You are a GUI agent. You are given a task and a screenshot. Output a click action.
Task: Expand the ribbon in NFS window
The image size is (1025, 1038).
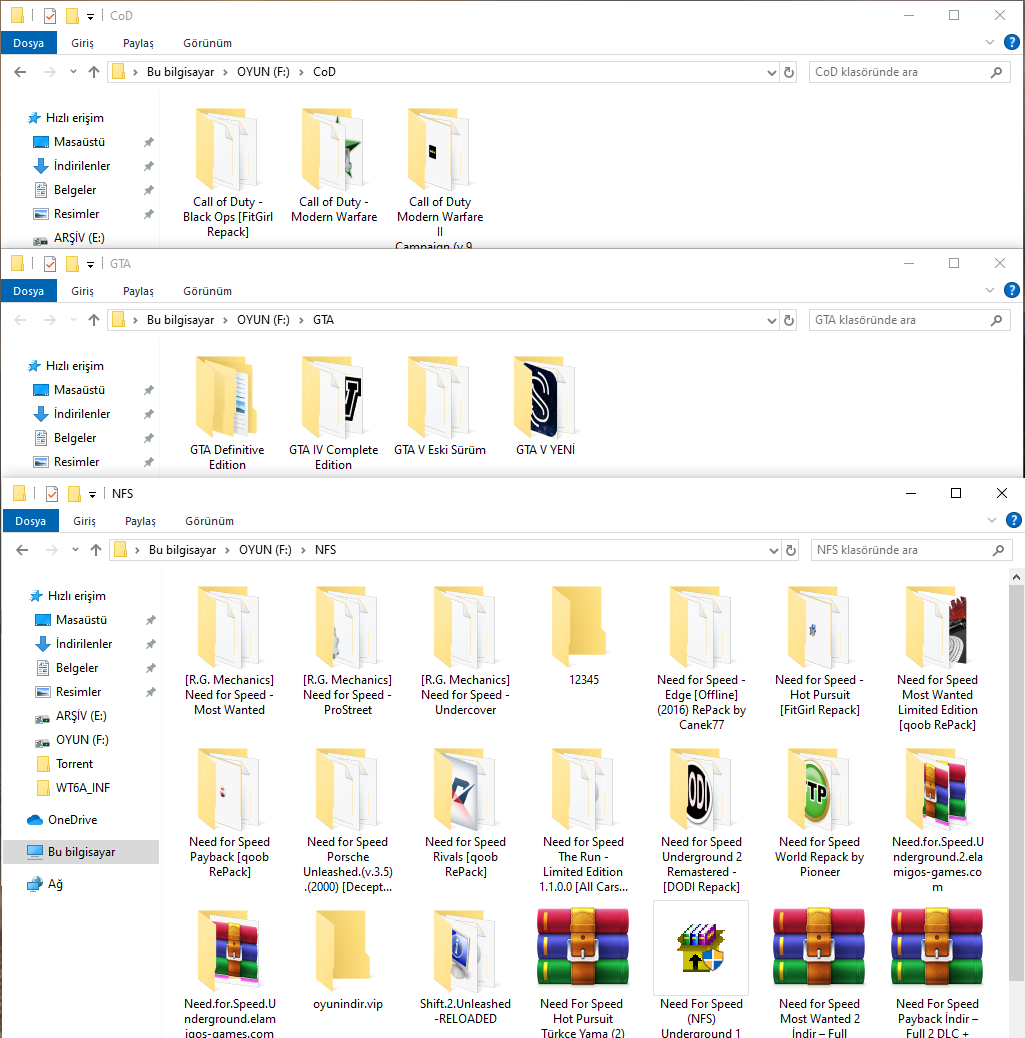[x=992, y=521]
